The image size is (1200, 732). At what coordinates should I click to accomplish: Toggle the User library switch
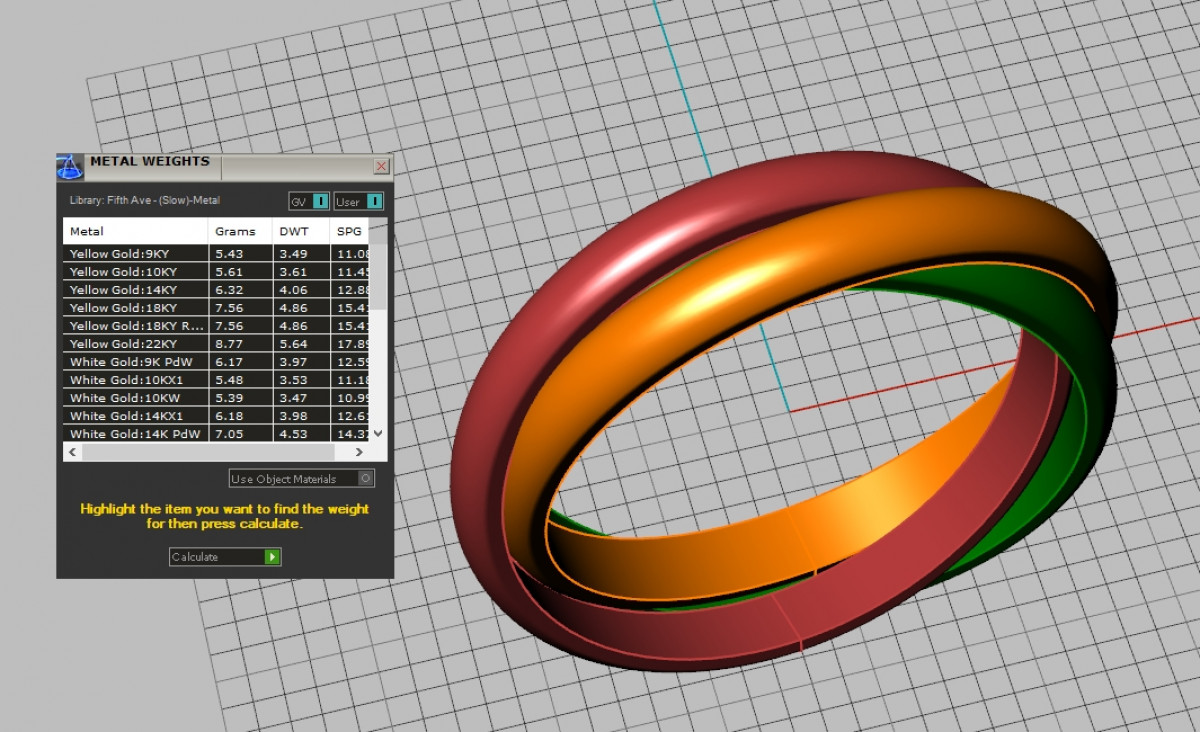point(373,201)
